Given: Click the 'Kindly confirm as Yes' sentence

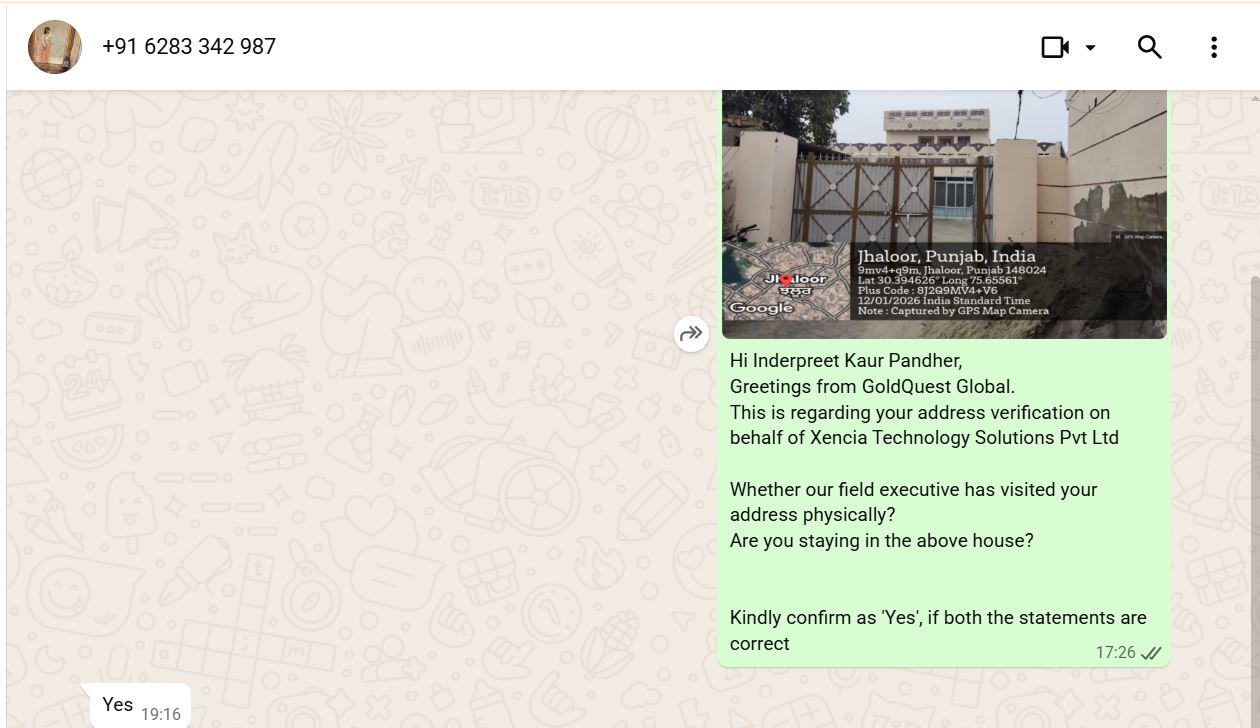Looking at the screenshot, I should [938, 630].
